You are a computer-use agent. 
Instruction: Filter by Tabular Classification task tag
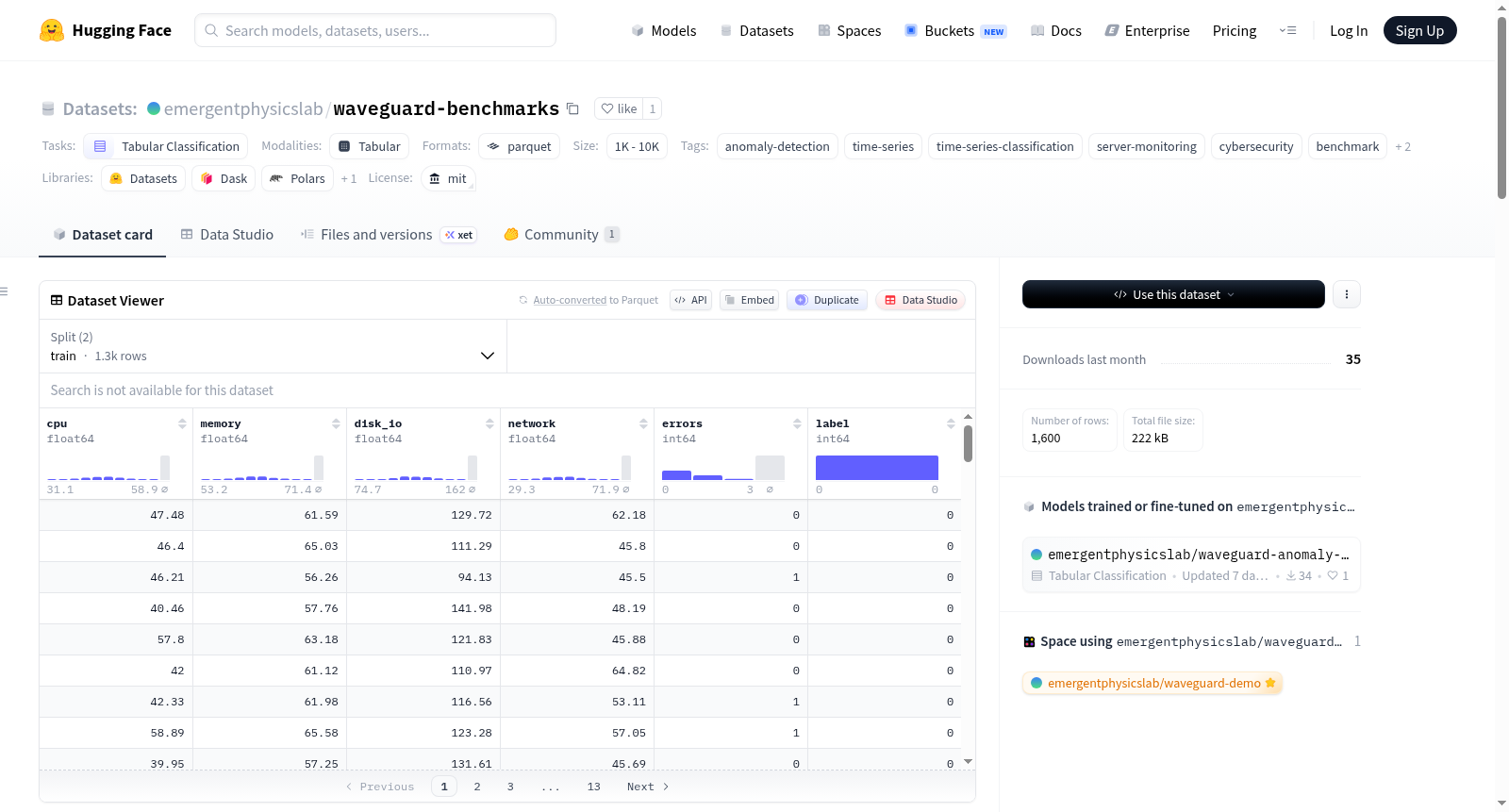pyautogui.click(x=166, y=146)
